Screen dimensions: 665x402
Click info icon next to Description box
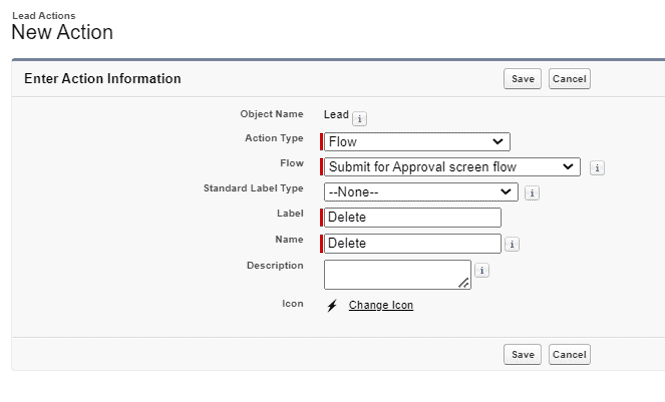point(482,270)
